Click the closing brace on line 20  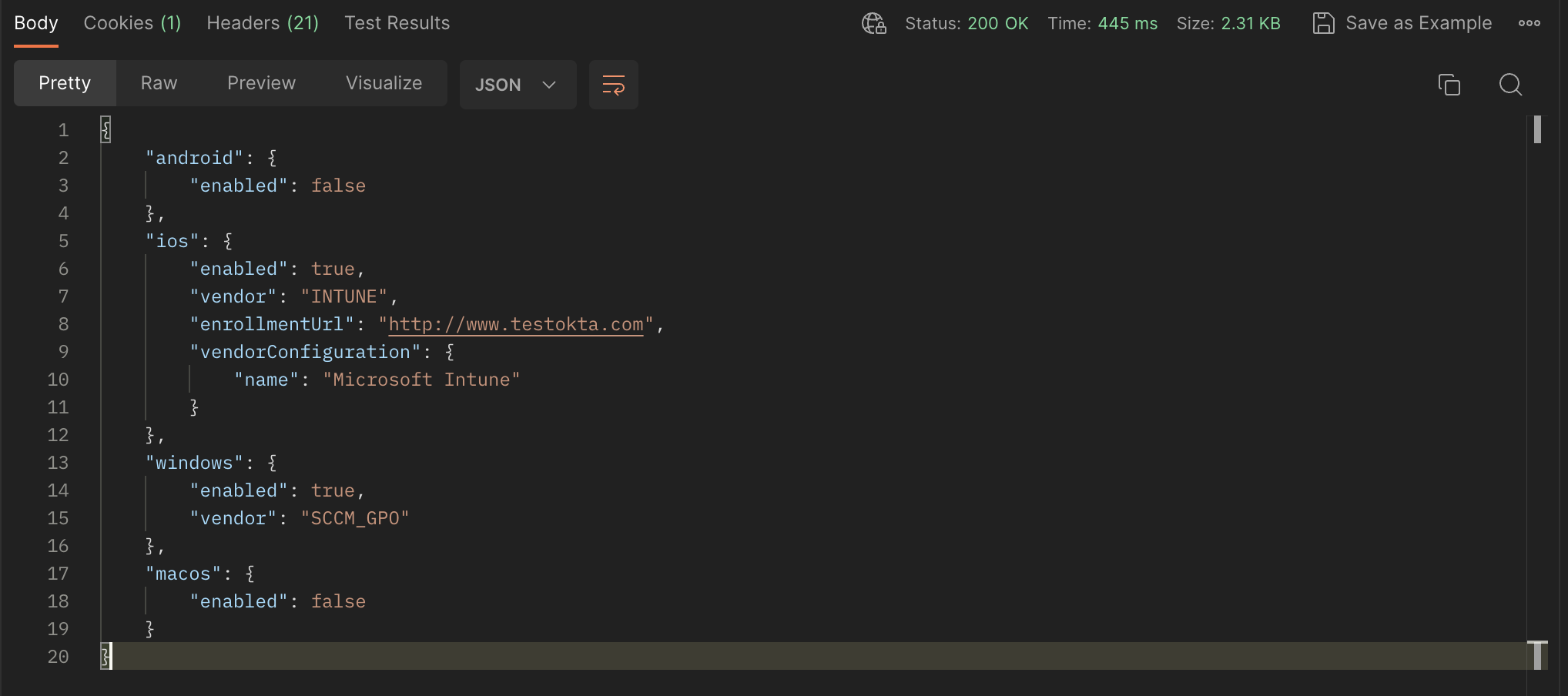pos(106,657)
